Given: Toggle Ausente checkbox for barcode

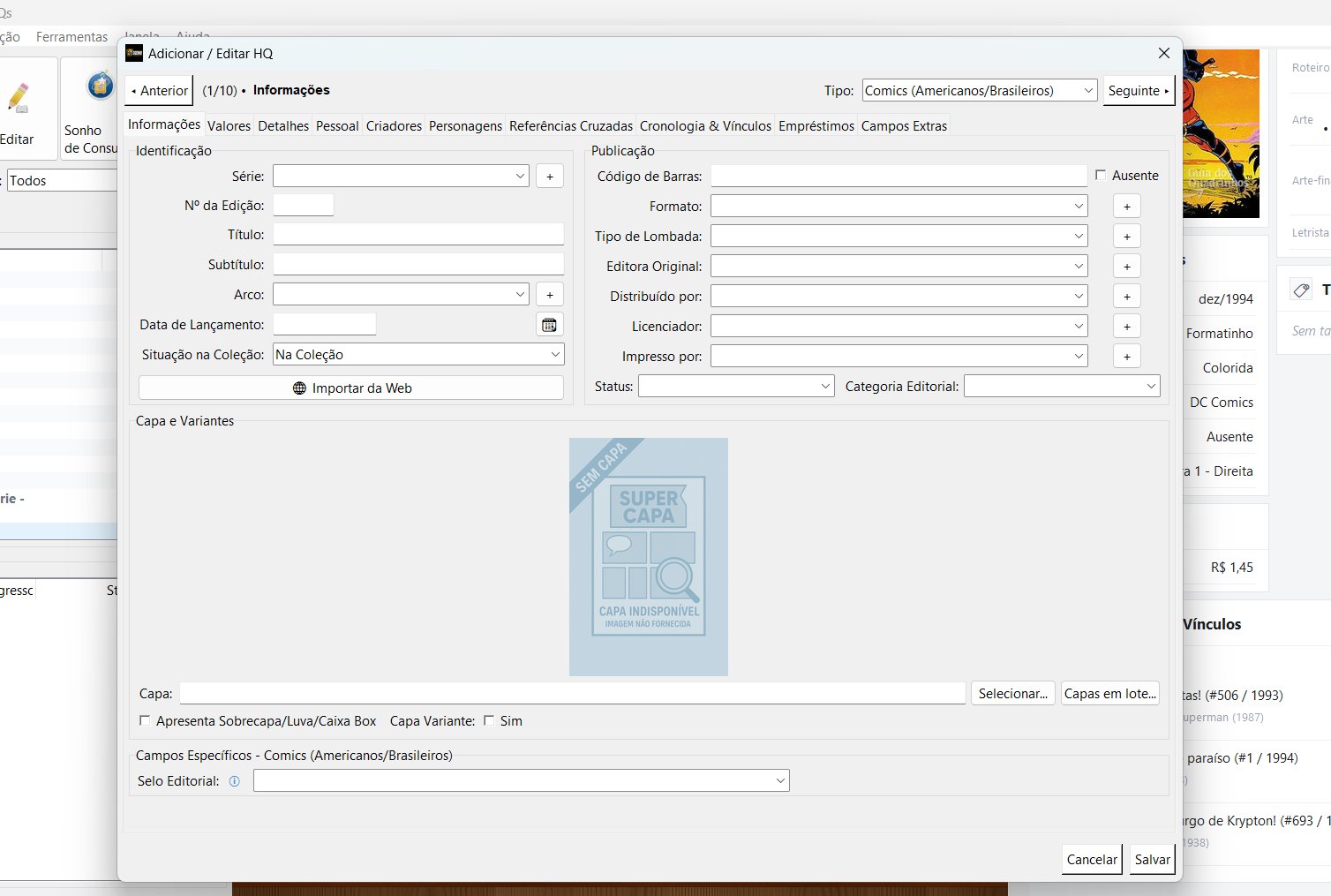Looking at the screenshot, I should click(1101, 175).
